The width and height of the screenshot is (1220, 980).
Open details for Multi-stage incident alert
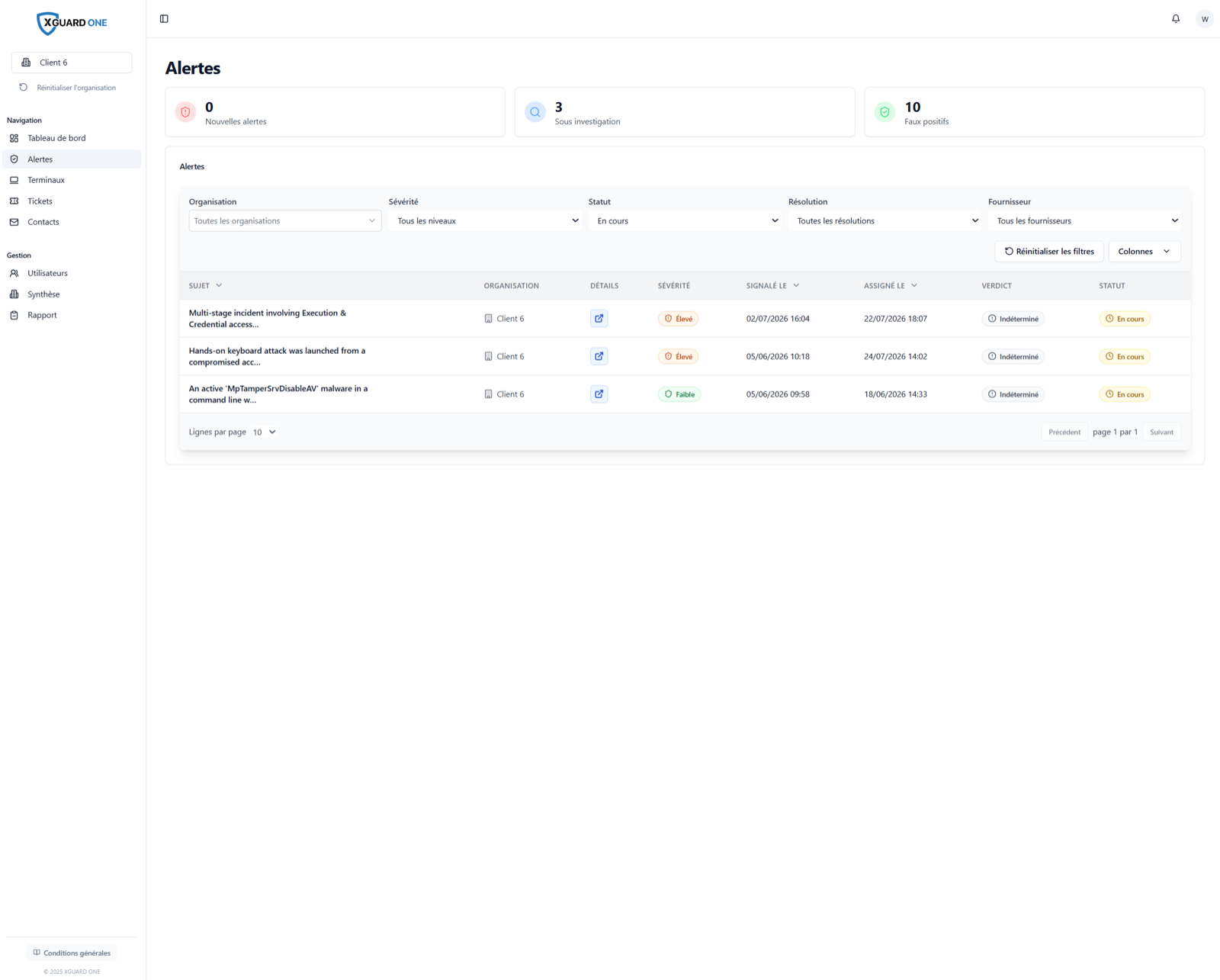pyautogui.click(x=599, y=319)
